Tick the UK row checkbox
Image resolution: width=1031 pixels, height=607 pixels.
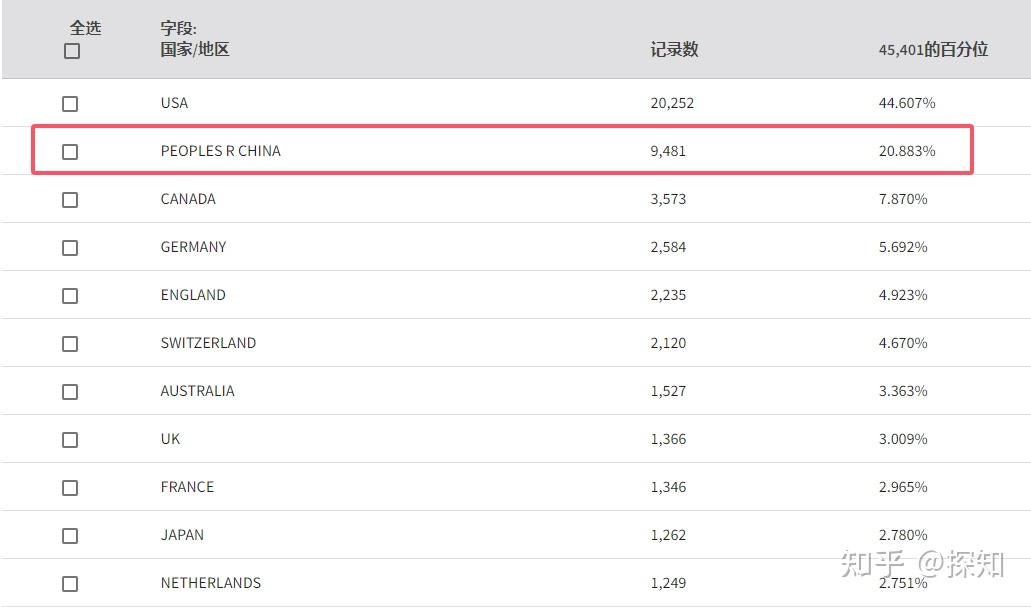[70, 440]
